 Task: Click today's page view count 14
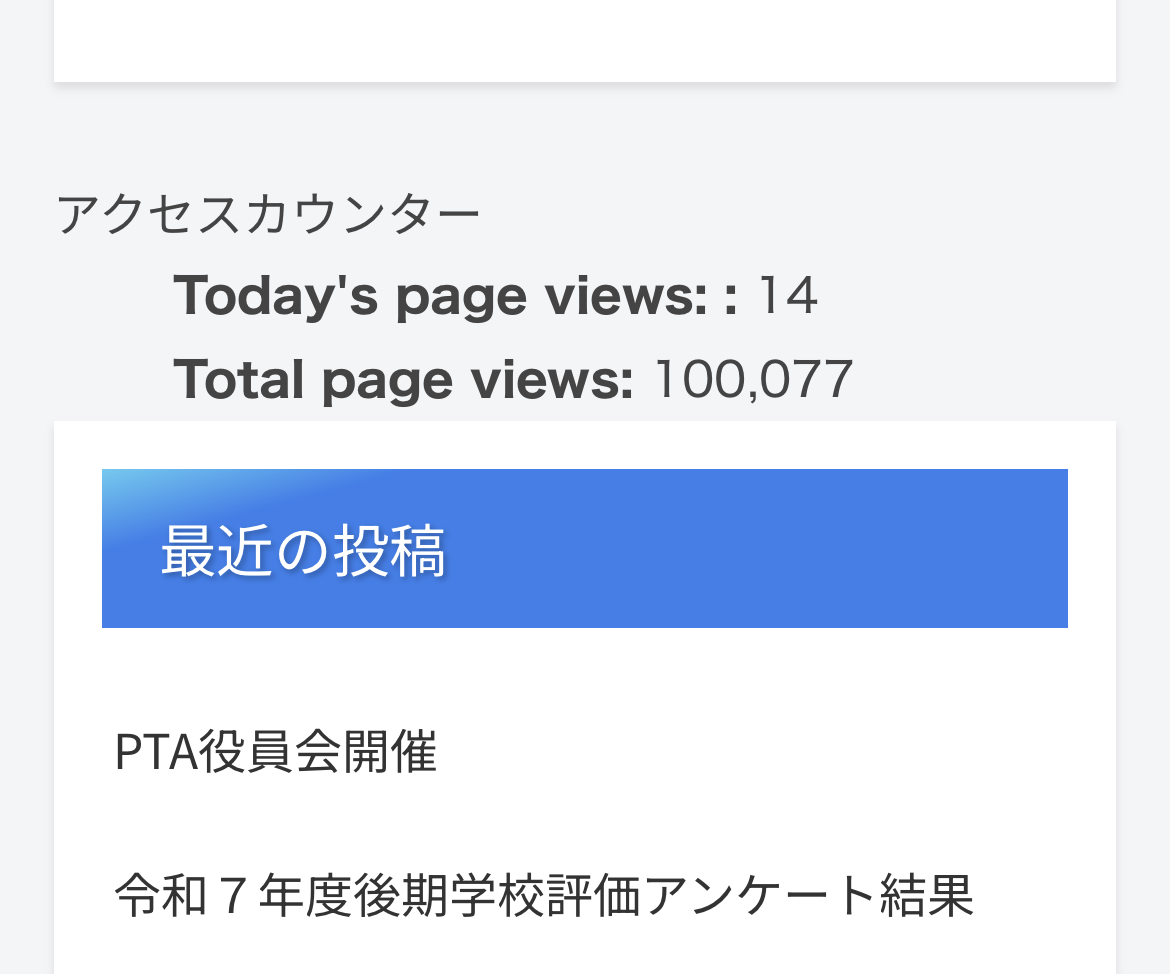coord(788,296)
